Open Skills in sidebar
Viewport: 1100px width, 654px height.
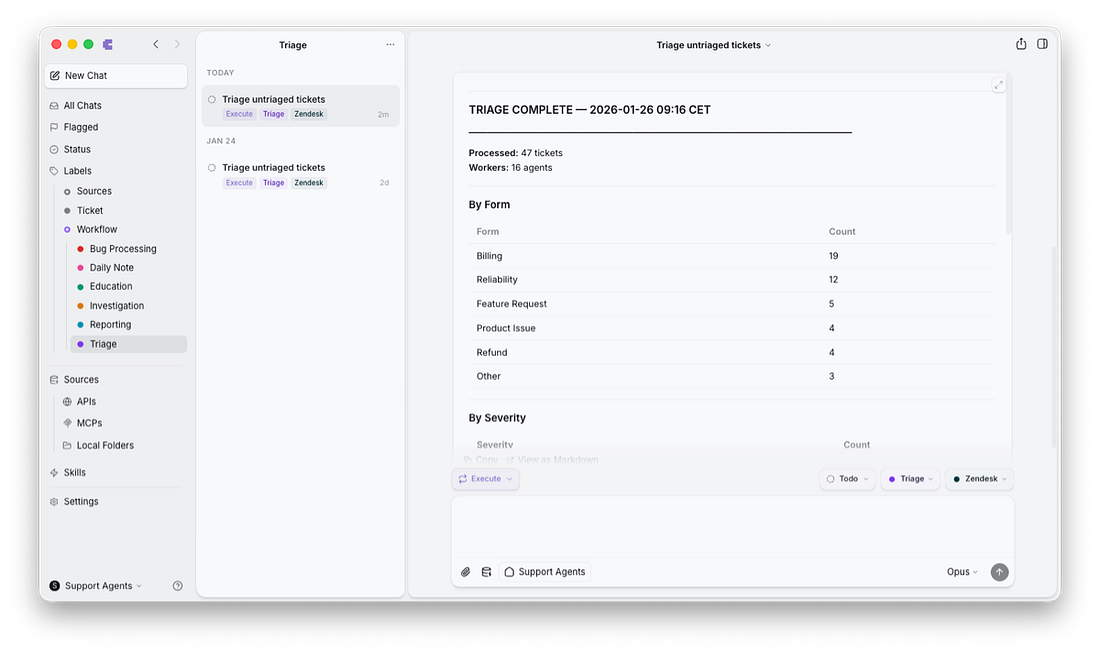[74, 473]
